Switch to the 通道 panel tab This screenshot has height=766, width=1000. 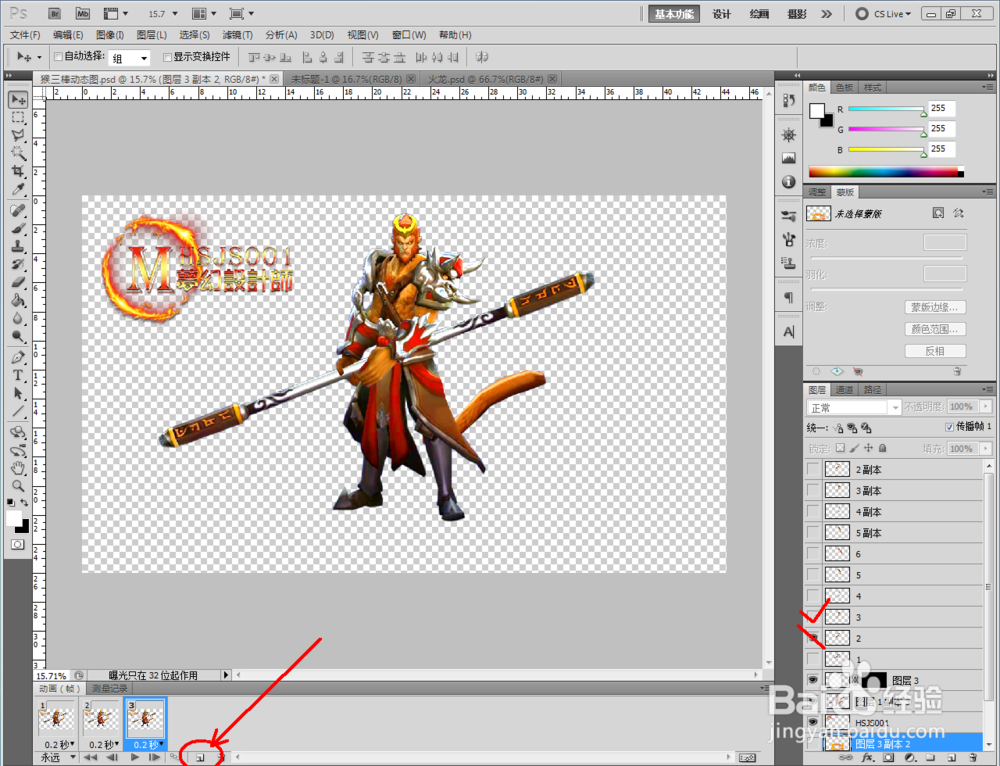tap(844, 390)
